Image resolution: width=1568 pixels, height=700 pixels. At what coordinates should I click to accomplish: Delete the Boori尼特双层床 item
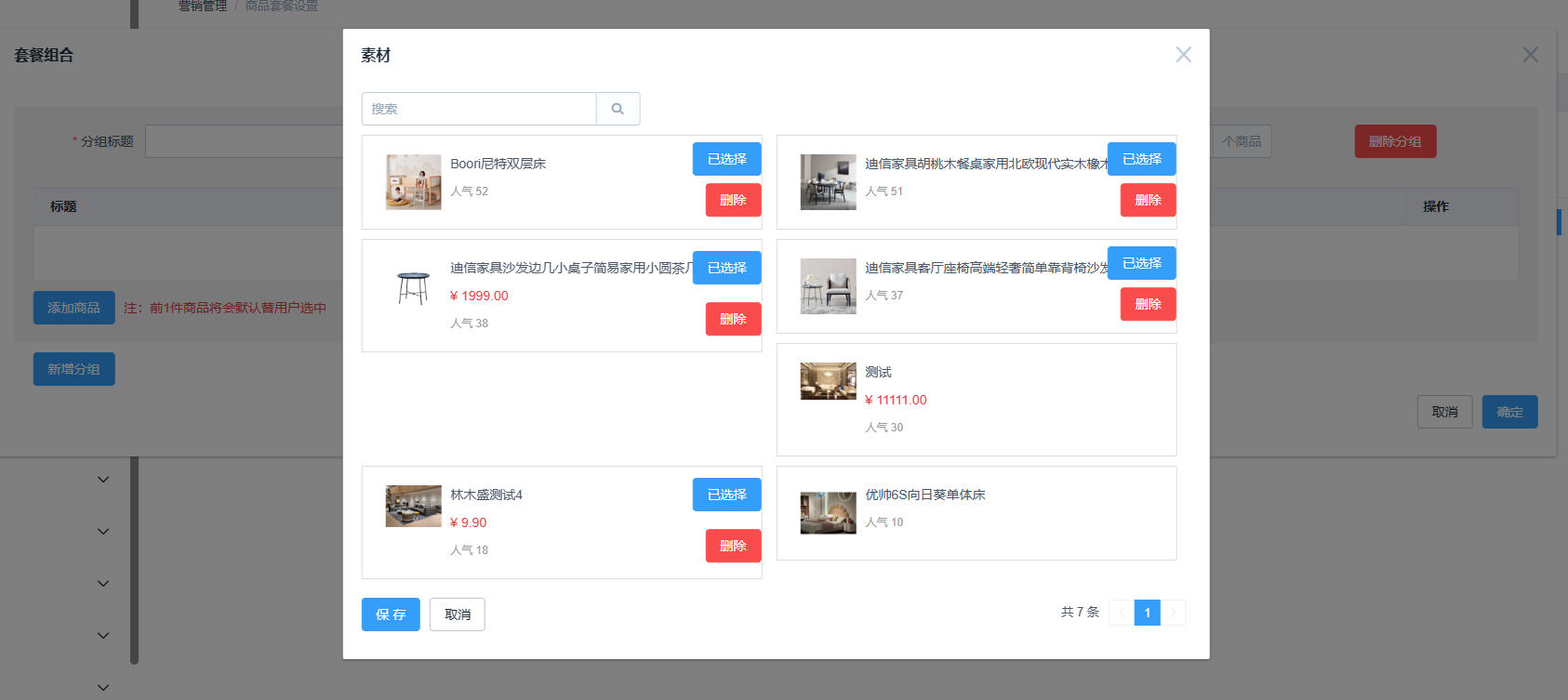733,200
